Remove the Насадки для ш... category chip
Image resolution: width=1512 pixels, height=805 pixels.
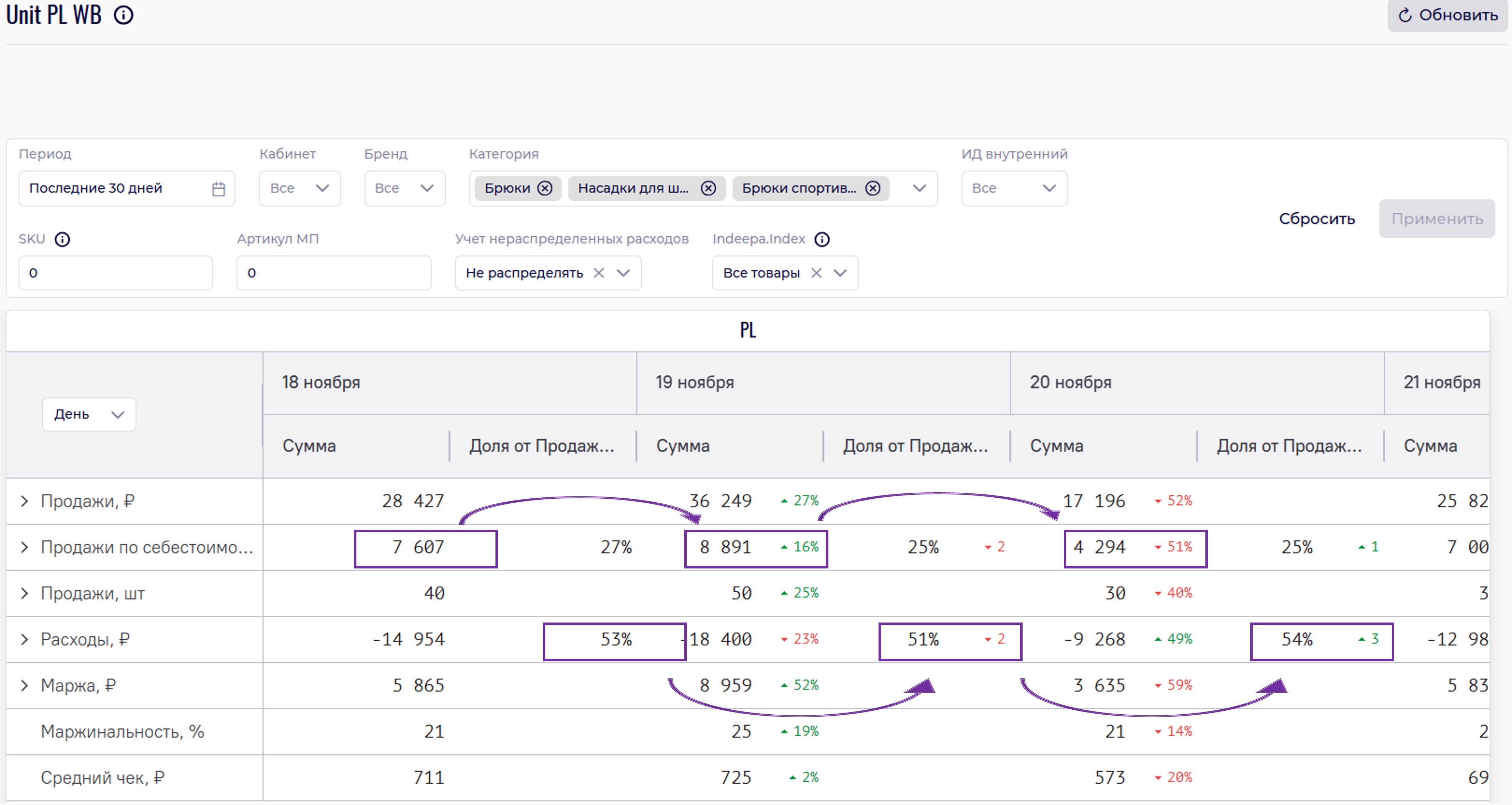(709, 189)
